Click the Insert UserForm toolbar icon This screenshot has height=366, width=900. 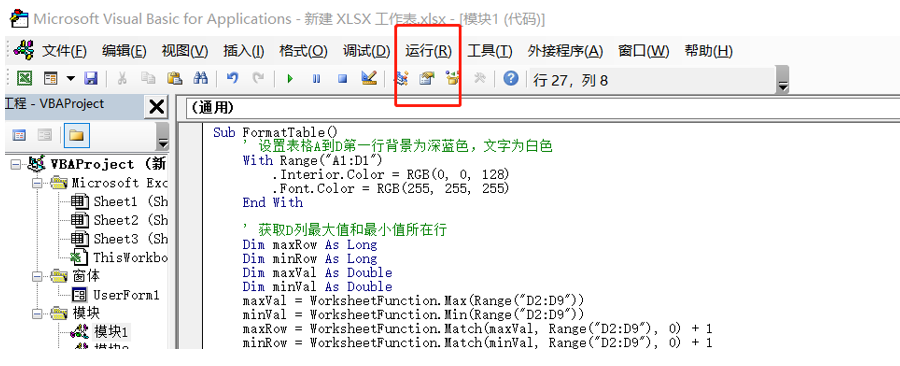tap(52, 79)
